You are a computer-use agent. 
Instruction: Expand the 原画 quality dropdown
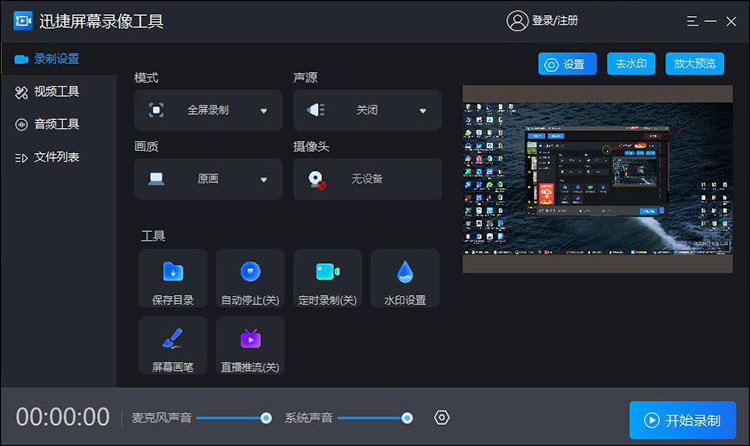pos(209,179)
